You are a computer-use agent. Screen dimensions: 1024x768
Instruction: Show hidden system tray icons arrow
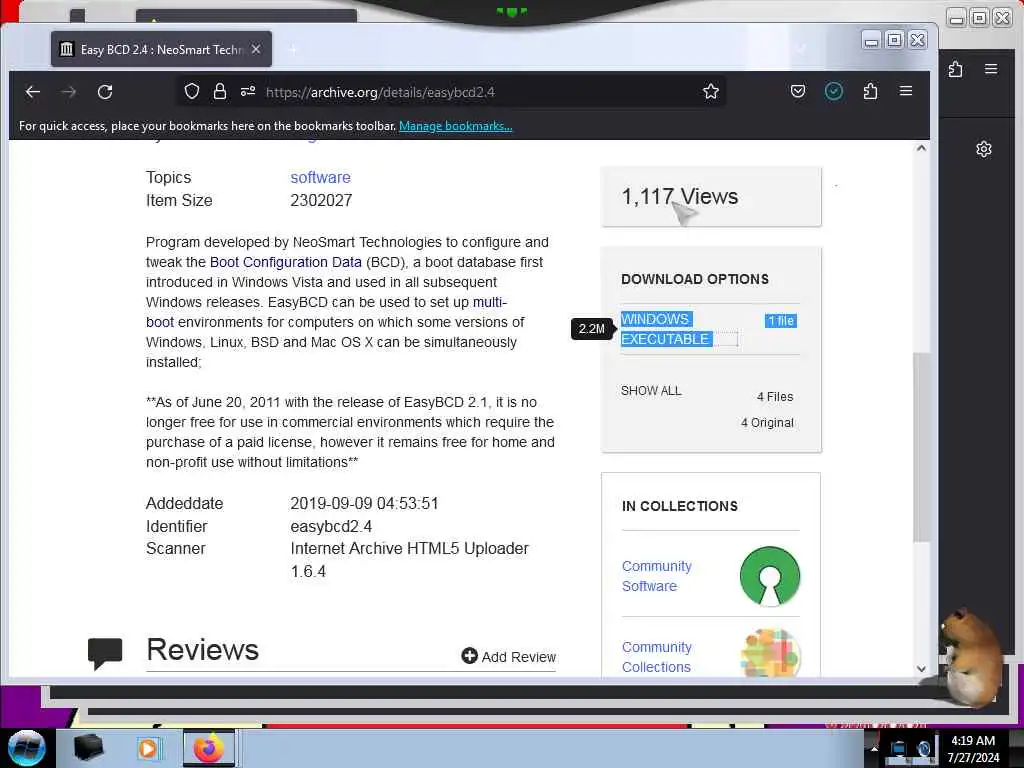pyautogui.click(x=874, y=749)
